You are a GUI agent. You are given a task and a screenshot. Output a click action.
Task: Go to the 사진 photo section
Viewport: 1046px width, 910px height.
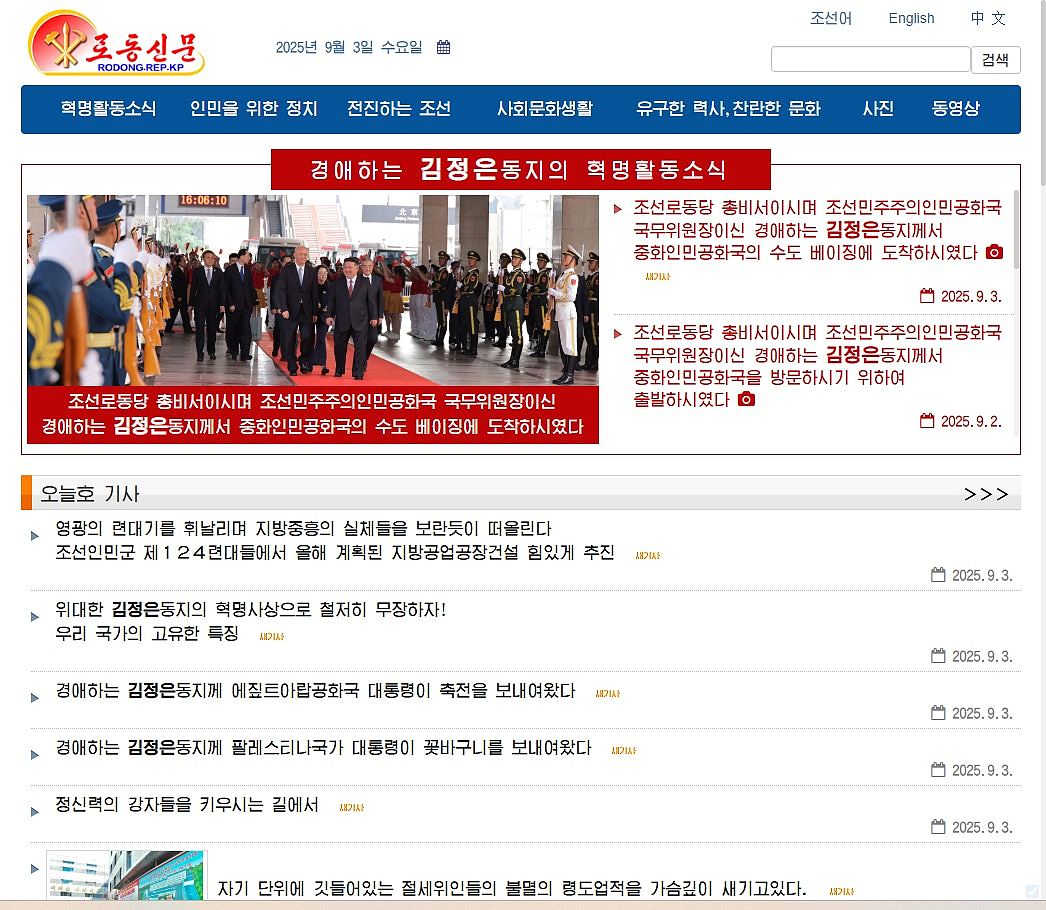878,109
